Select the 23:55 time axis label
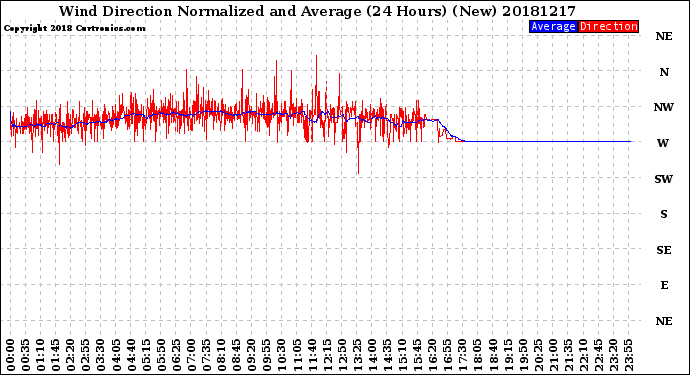The width and height of the screenshot is (690, 375). point(628,355)
